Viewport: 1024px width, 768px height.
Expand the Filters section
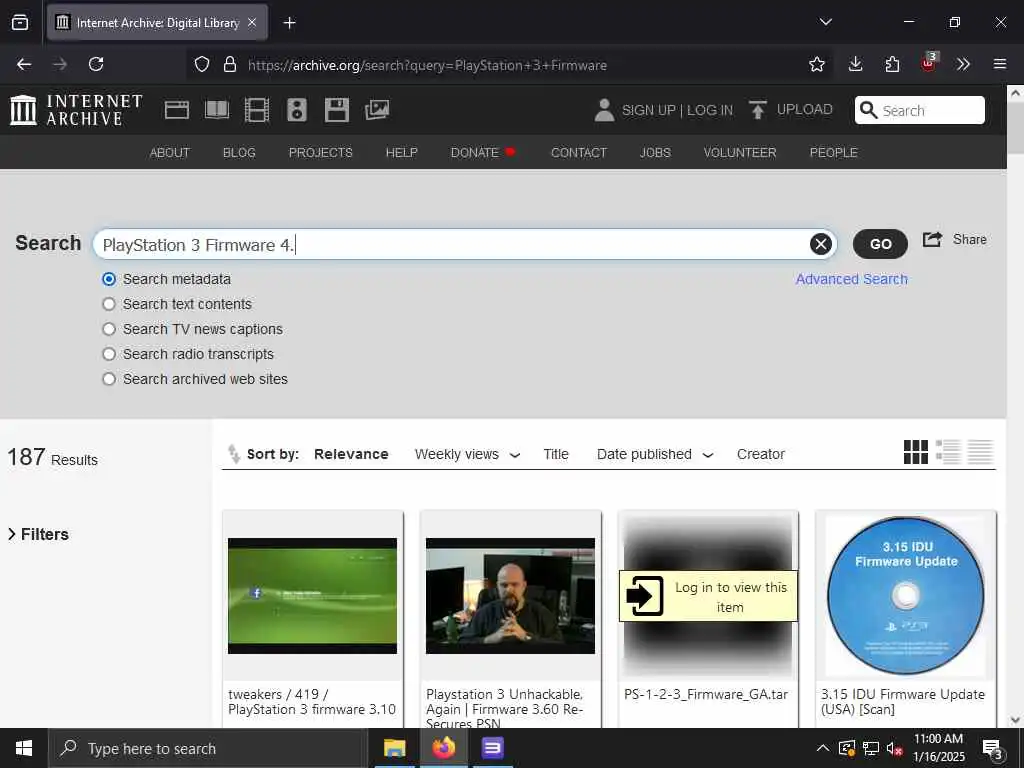tap(38, 534)
